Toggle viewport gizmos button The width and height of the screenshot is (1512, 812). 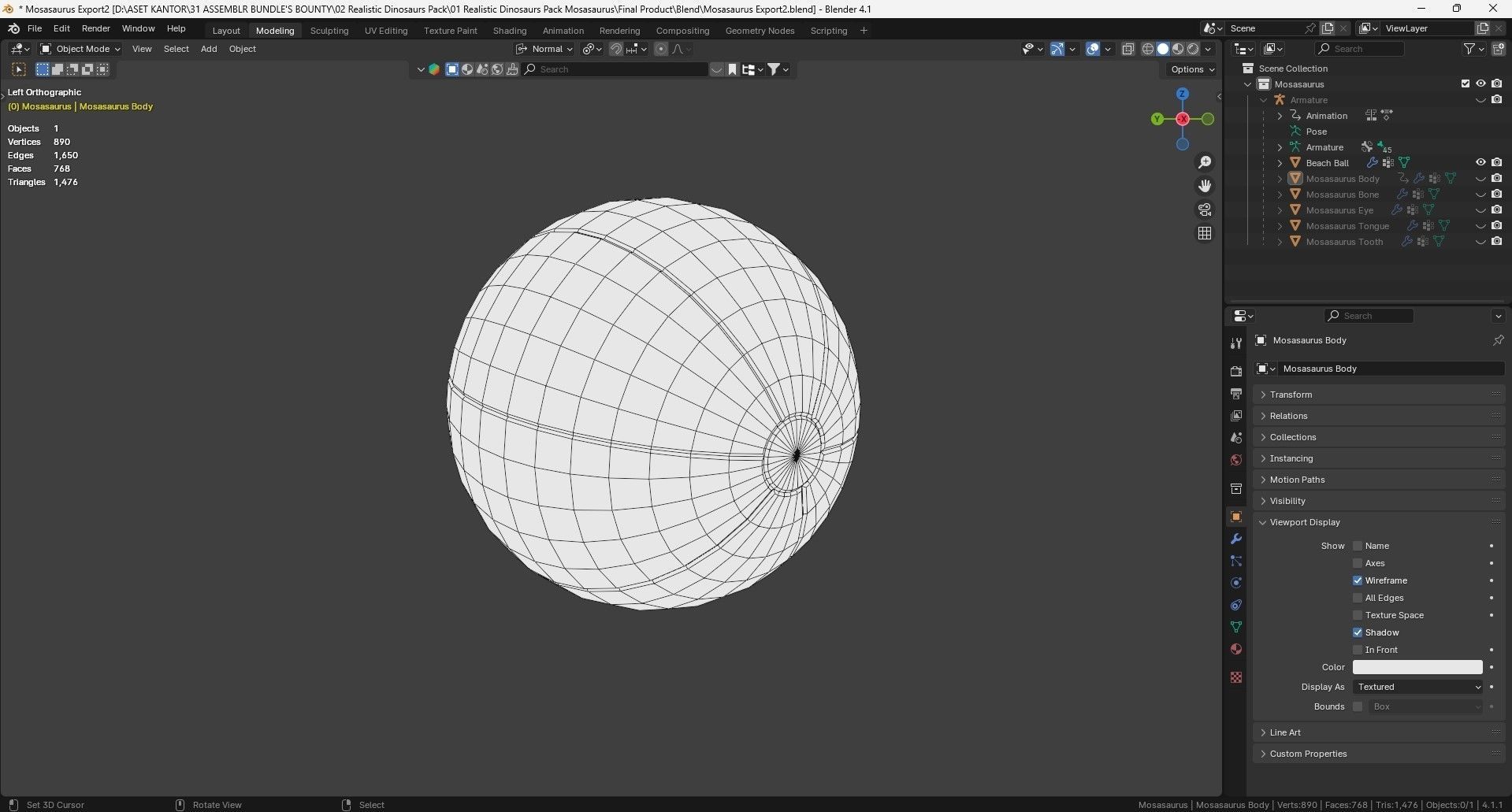point(1057,49)
